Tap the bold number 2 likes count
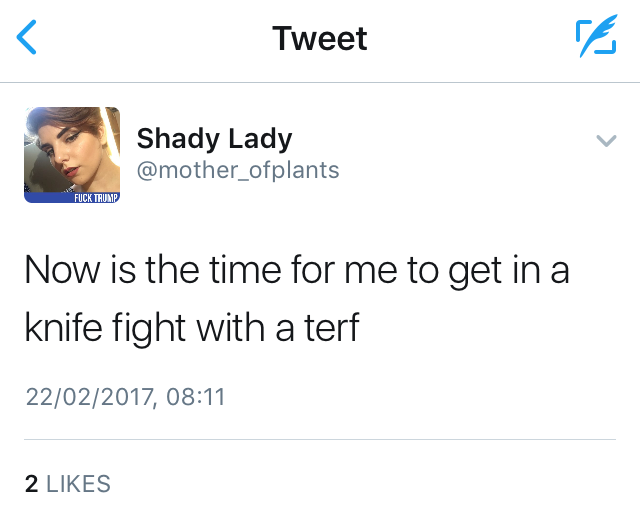The image size is (640, 522). (x=31, y=484)
